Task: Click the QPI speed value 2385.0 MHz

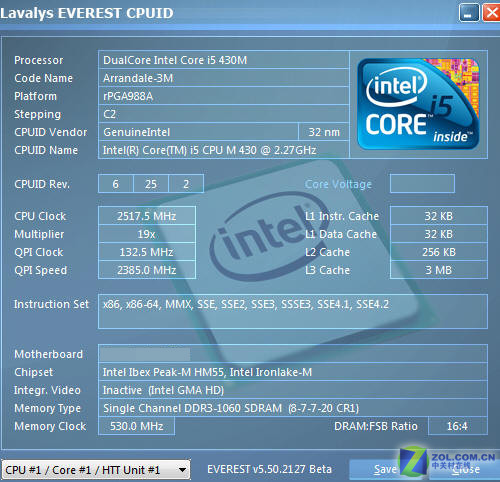Action: (x=147, y=270)
